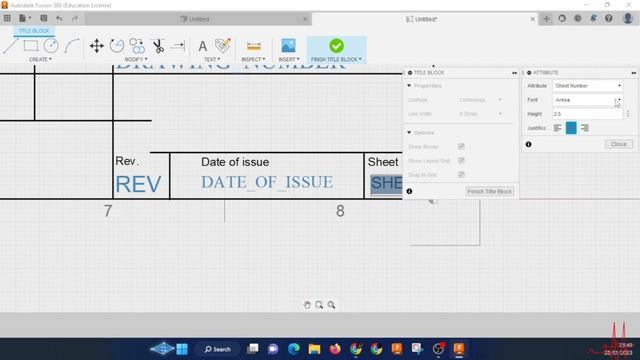Click the taskbar Search box
The height and width of the screenshot is (360, 640).
[218, 349]
